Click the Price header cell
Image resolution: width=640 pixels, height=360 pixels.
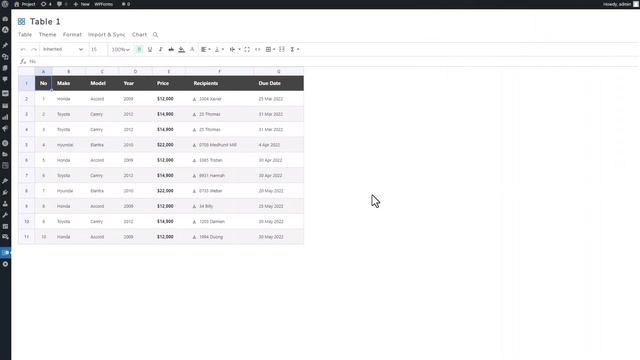coord(169,83)
